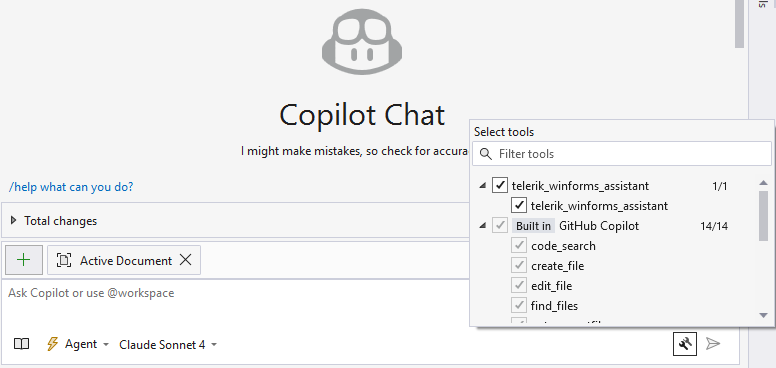Click the 1/1 tool count
776x368 pixels.
720,186
